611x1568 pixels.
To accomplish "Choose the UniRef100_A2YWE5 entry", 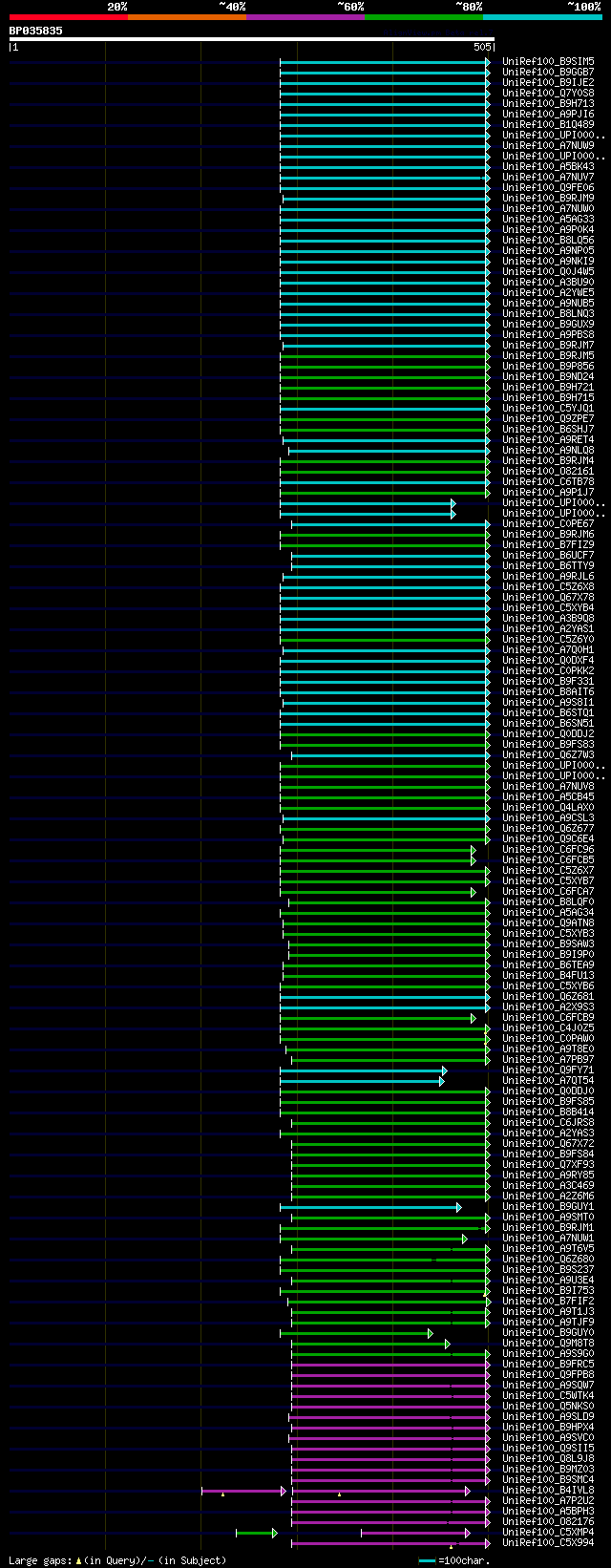I will [x=548, y=292].
